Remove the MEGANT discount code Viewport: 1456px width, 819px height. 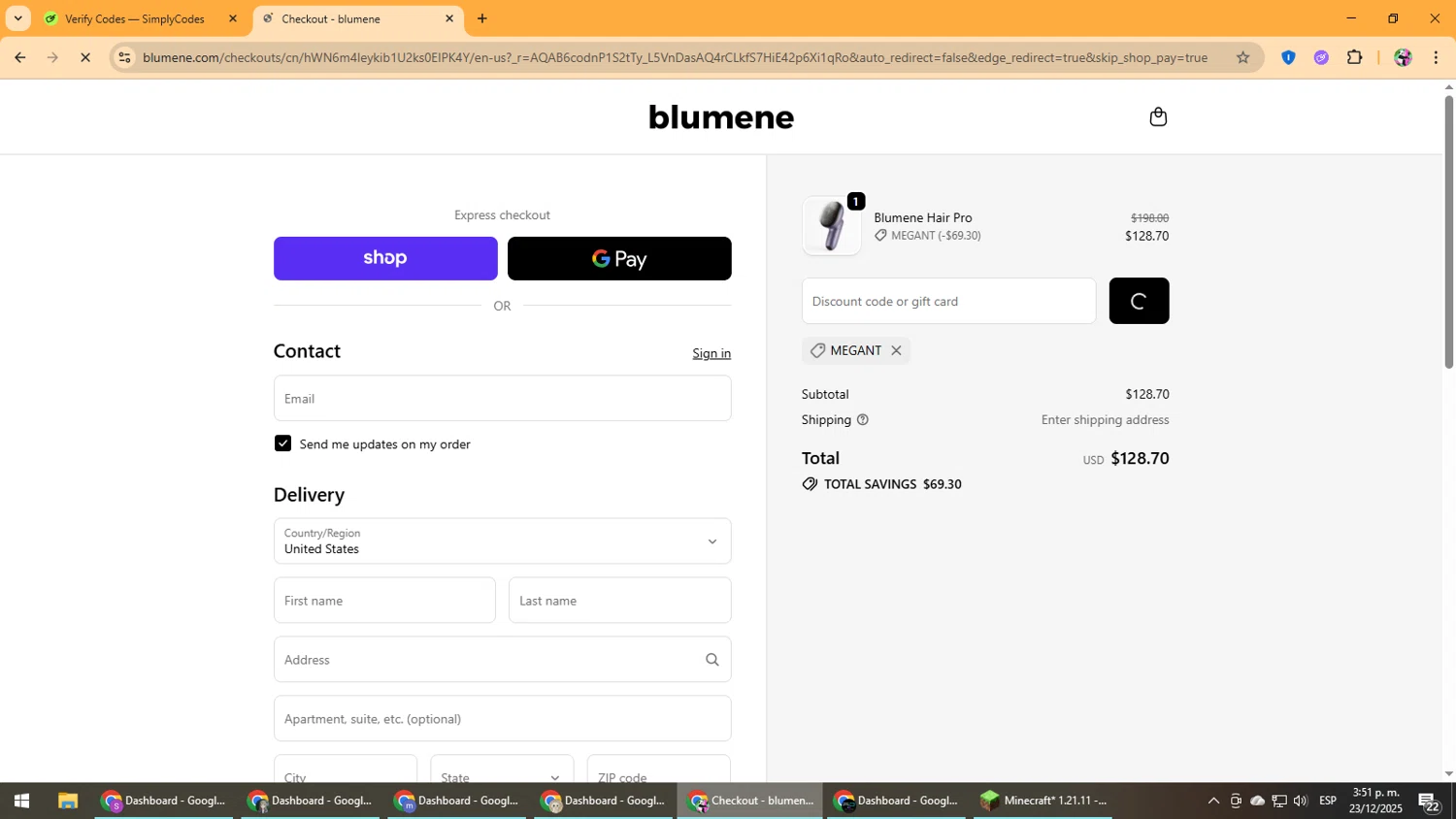pos(896,350)
